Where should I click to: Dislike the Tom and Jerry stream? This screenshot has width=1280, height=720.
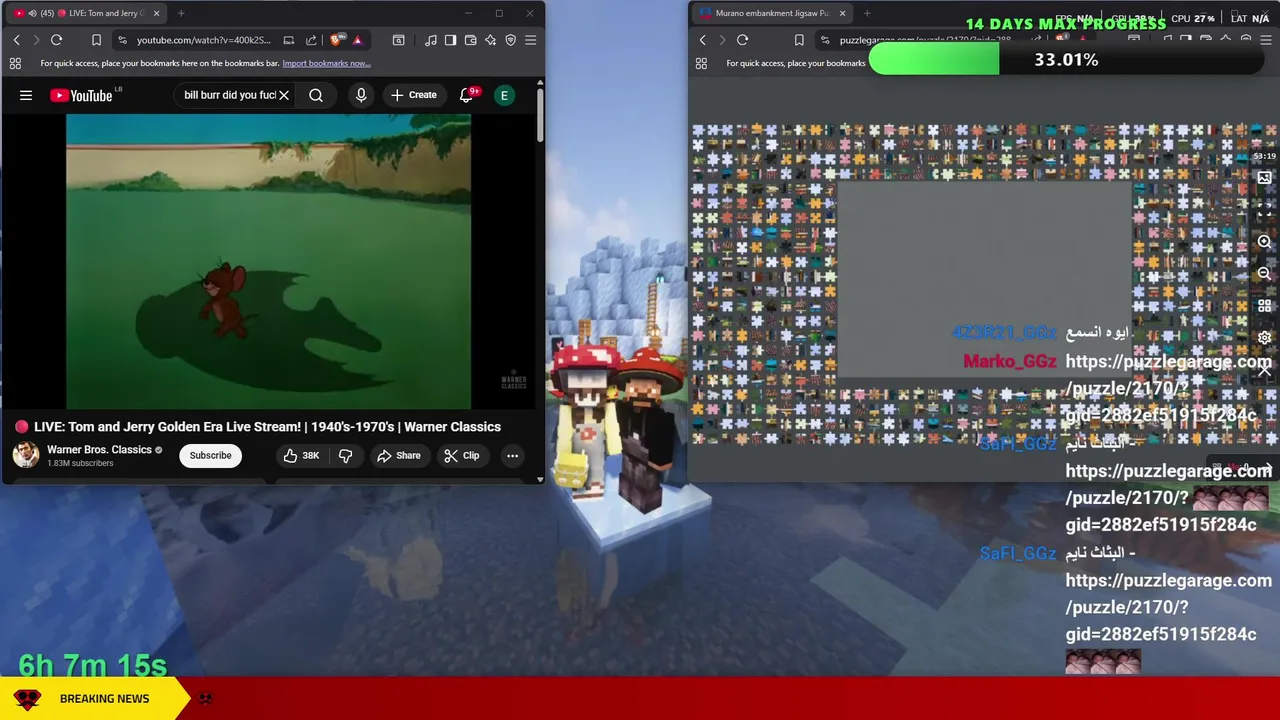[x=345, y=455]
